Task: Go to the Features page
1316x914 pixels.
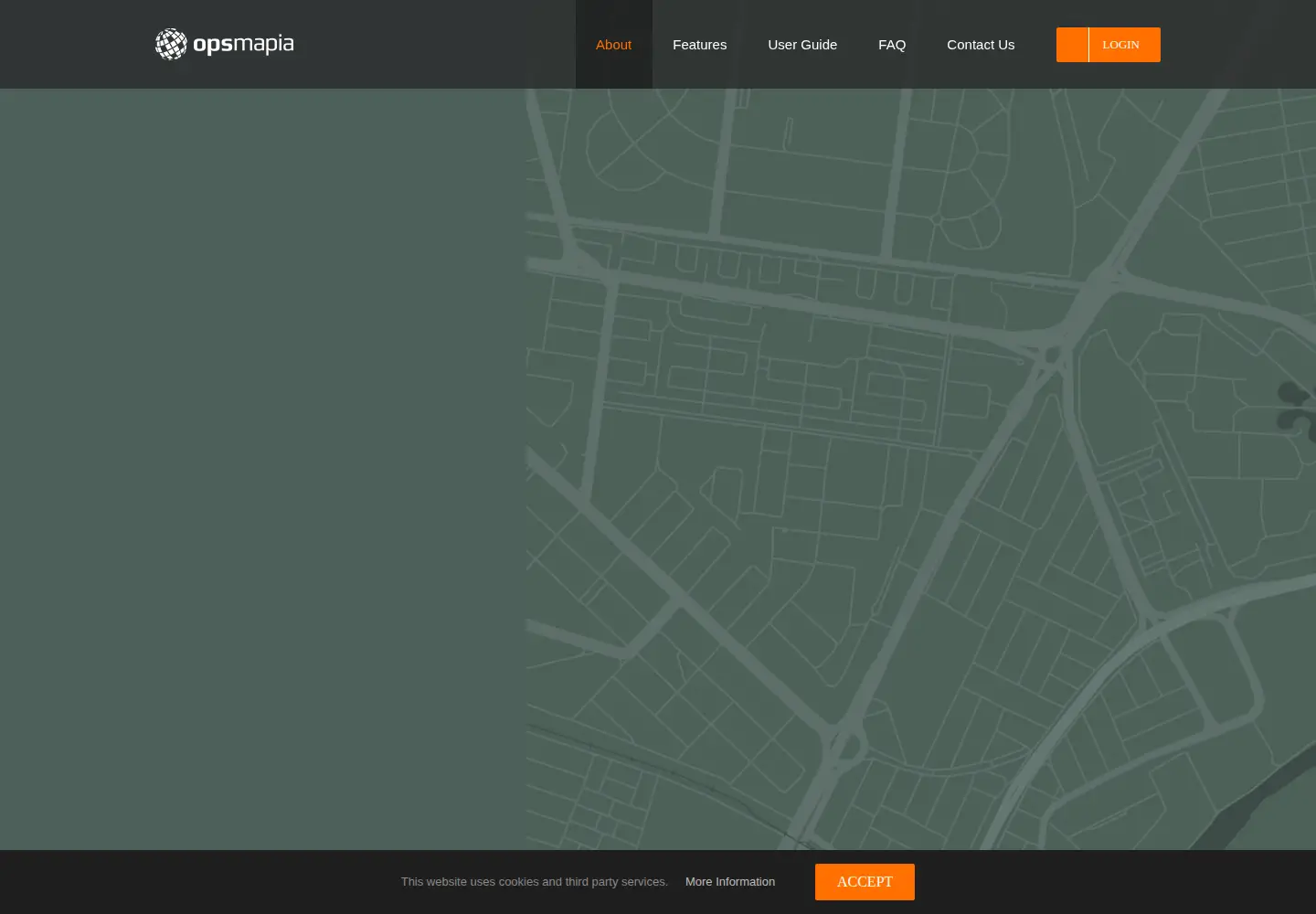Action: click(699, 45)
